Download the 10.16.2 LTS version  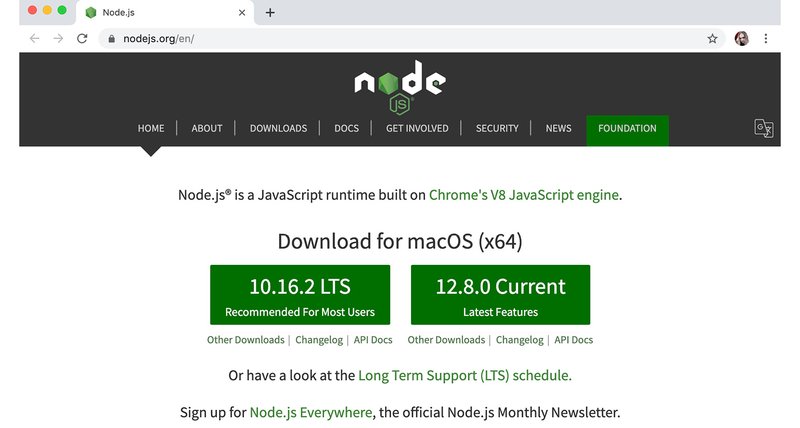click(300, 295)
